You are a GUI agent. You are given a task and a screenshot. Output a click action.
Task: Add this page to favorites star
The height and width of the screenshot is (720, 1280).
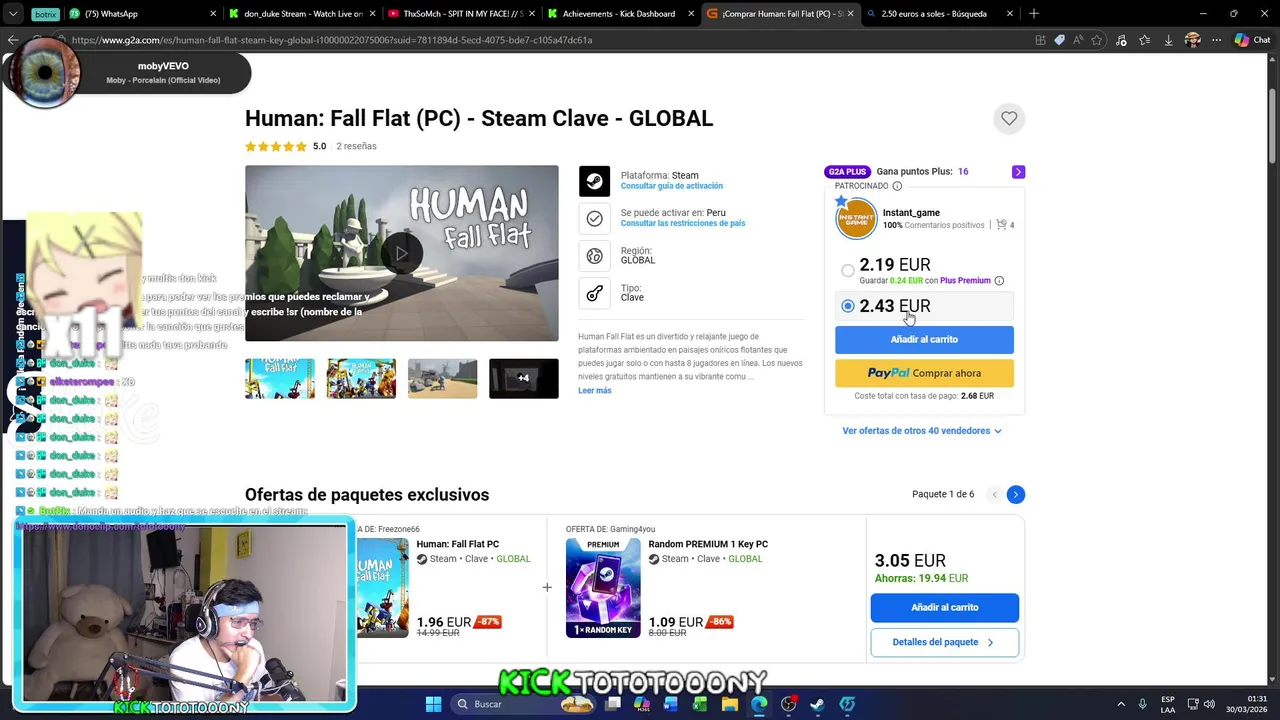click(1097, 40)
